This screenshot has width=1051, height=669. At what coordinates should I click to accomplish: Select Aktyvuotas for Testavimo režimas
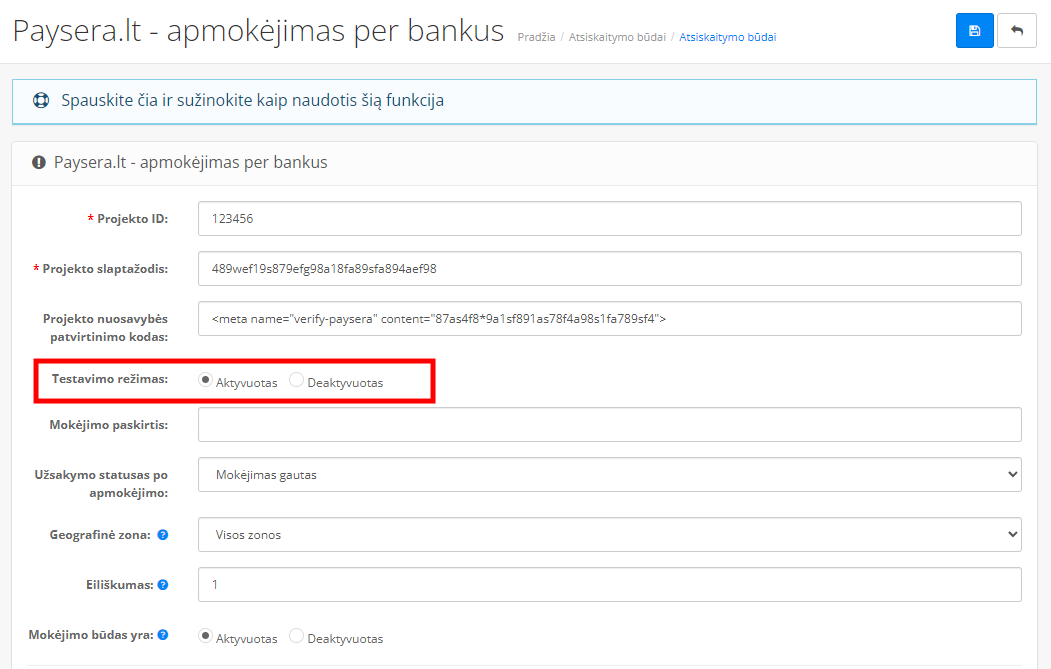point(206,381)
